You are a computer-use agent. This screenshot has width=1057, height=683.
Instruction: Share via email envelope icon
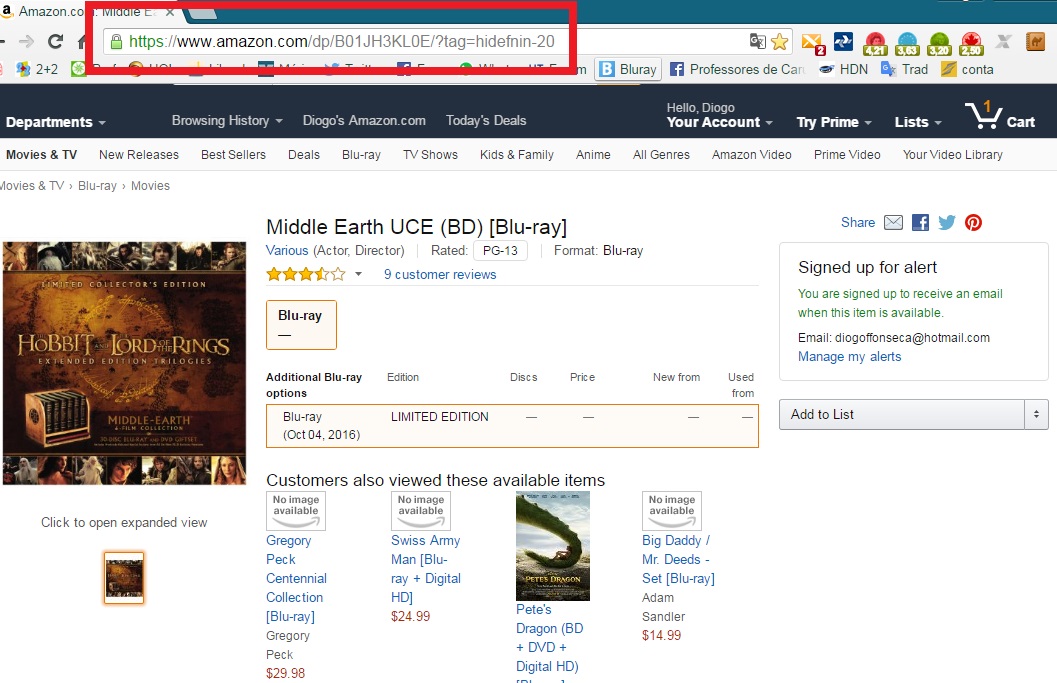893,222
